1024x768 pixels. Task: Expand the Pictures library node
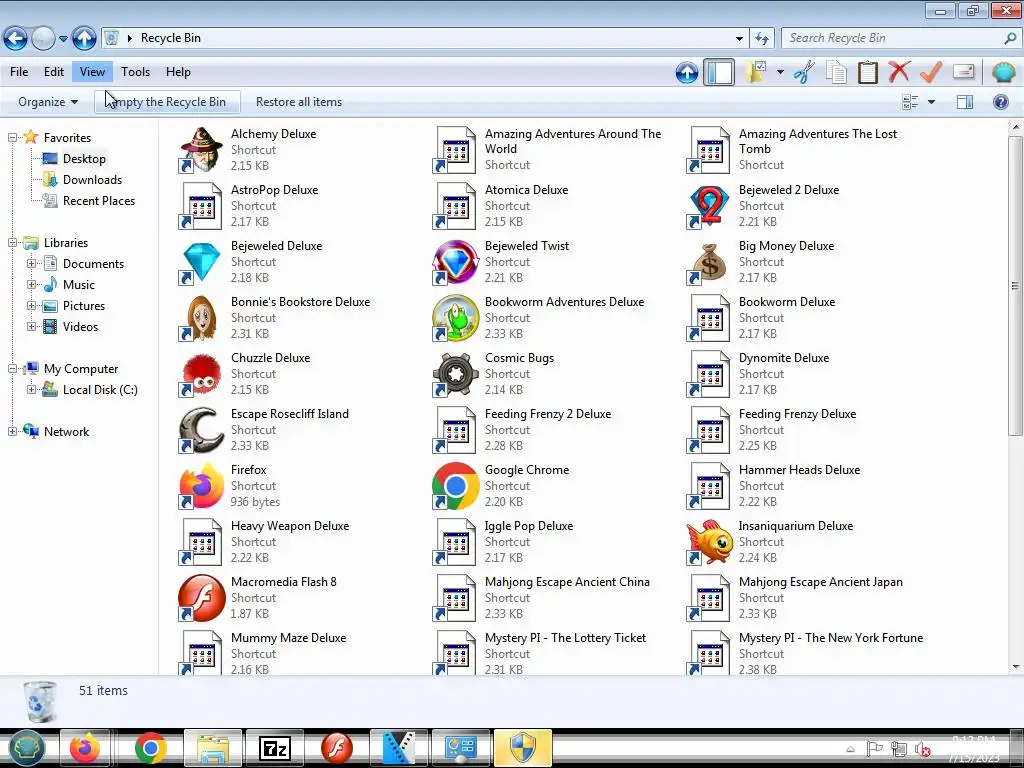[x=31, y=305]
